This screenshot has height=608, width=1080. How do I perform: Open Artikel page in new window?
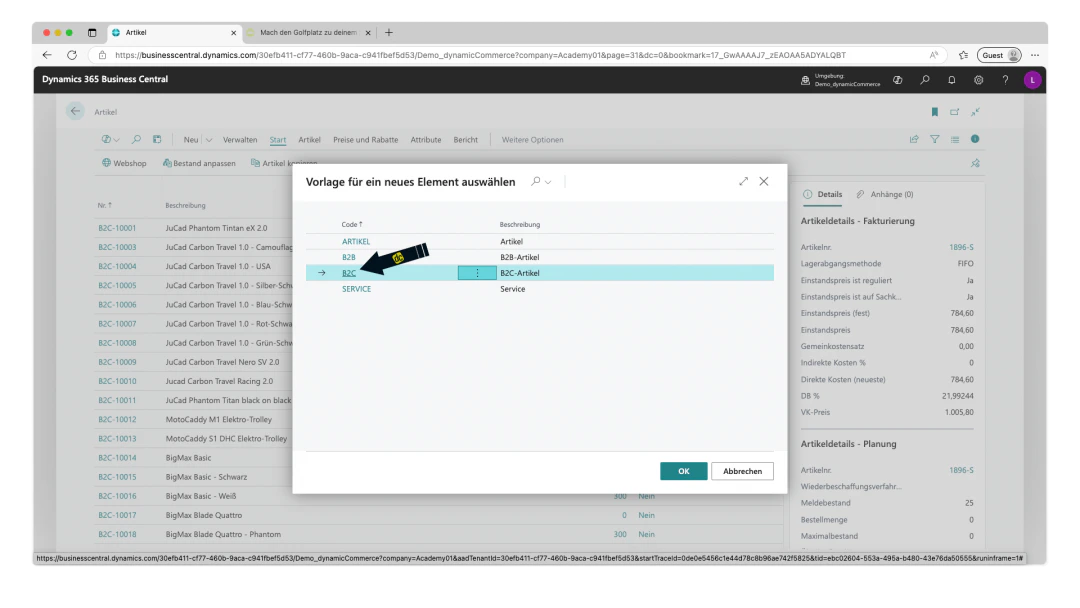click(x=955, y=112)
